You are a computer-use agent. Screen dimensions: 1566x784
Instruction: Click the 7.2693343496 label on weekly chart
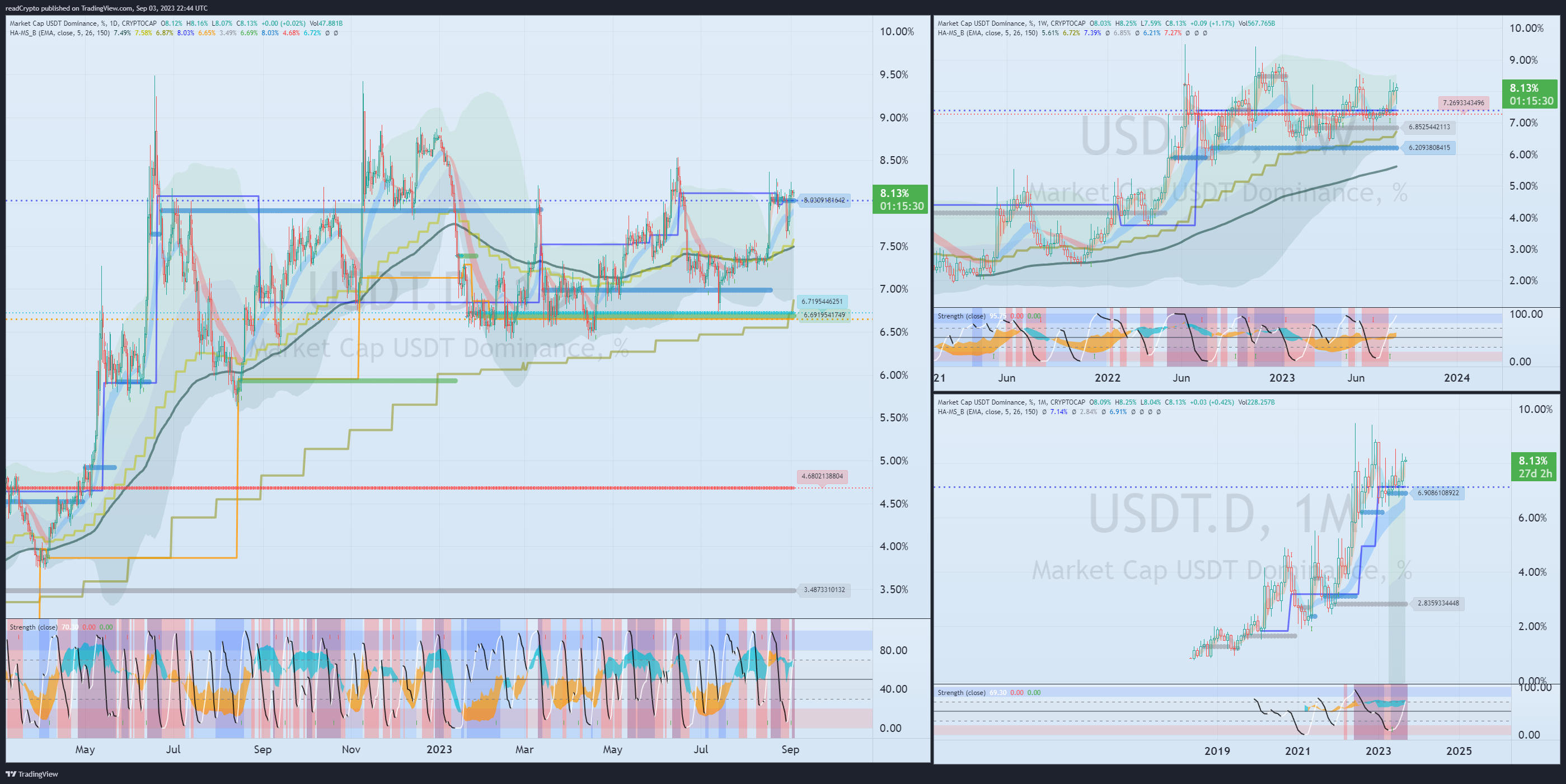click(x=1463, y=103)
